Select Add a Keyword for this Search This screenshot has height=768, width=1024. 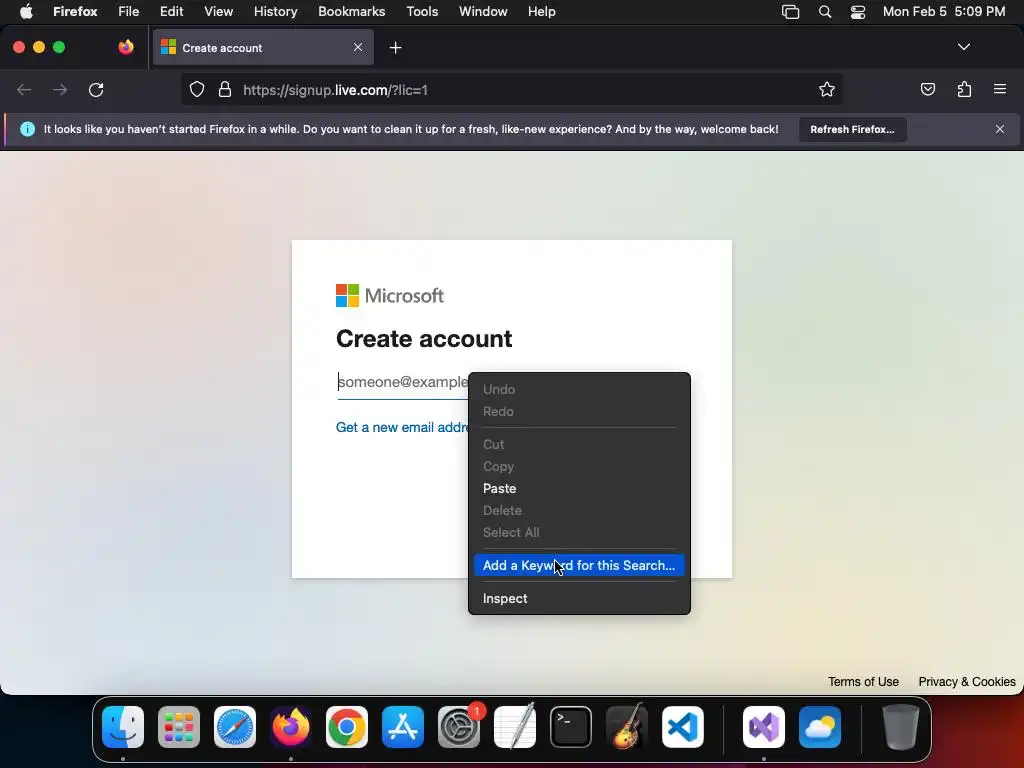click(579, 566)
